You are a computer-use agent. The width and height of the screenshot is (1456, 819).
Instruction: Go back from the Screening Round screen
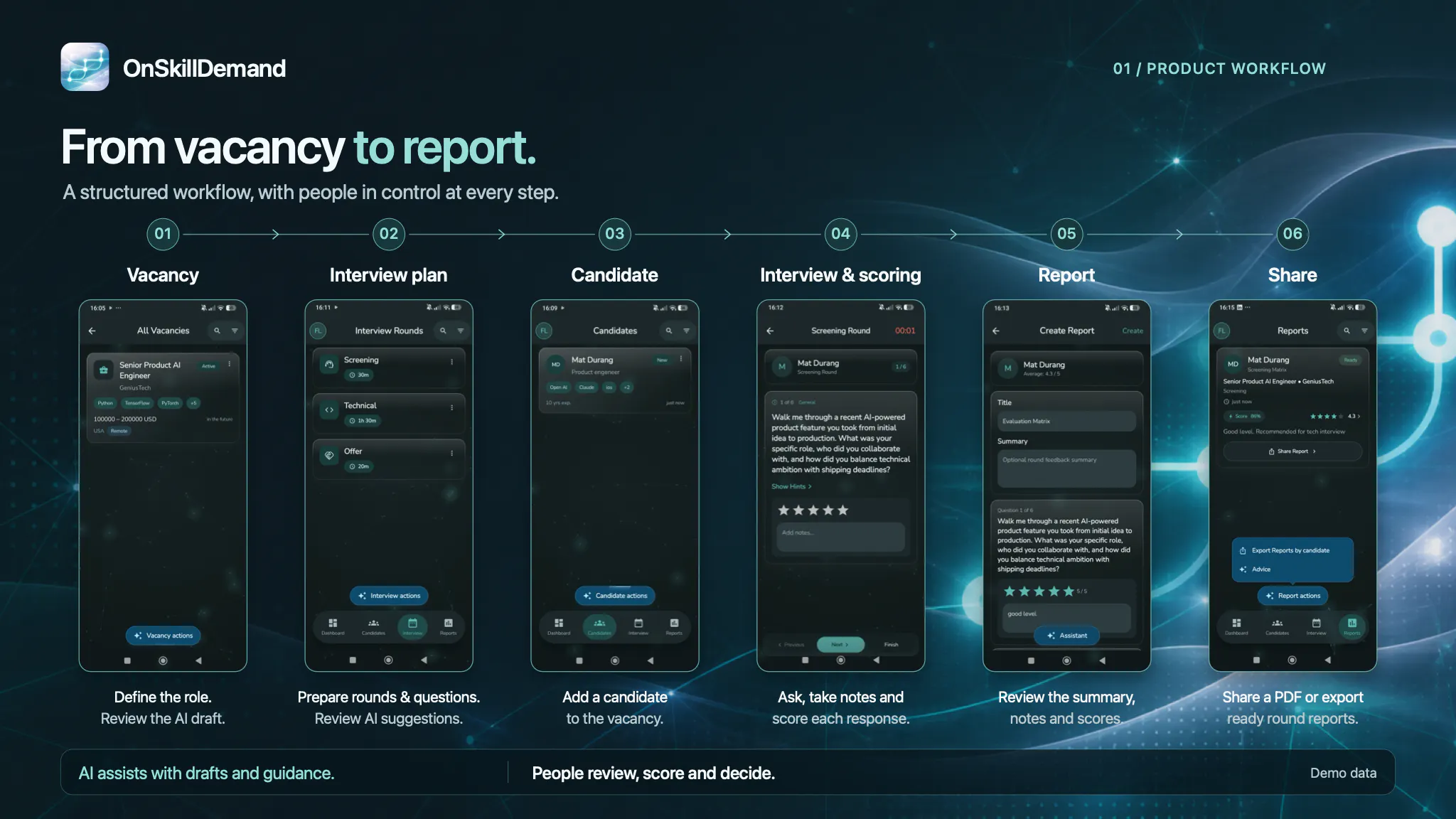770,331
